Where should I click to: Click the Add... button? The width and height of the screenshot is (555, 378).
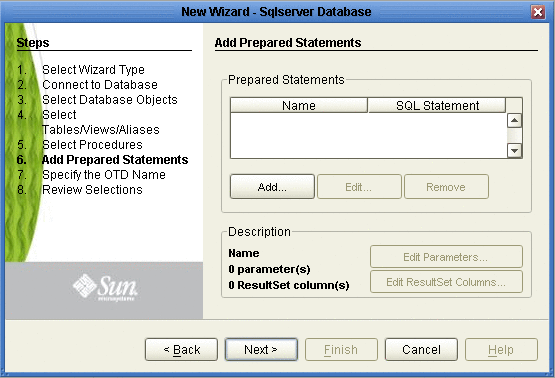click(x=272, y=187)
